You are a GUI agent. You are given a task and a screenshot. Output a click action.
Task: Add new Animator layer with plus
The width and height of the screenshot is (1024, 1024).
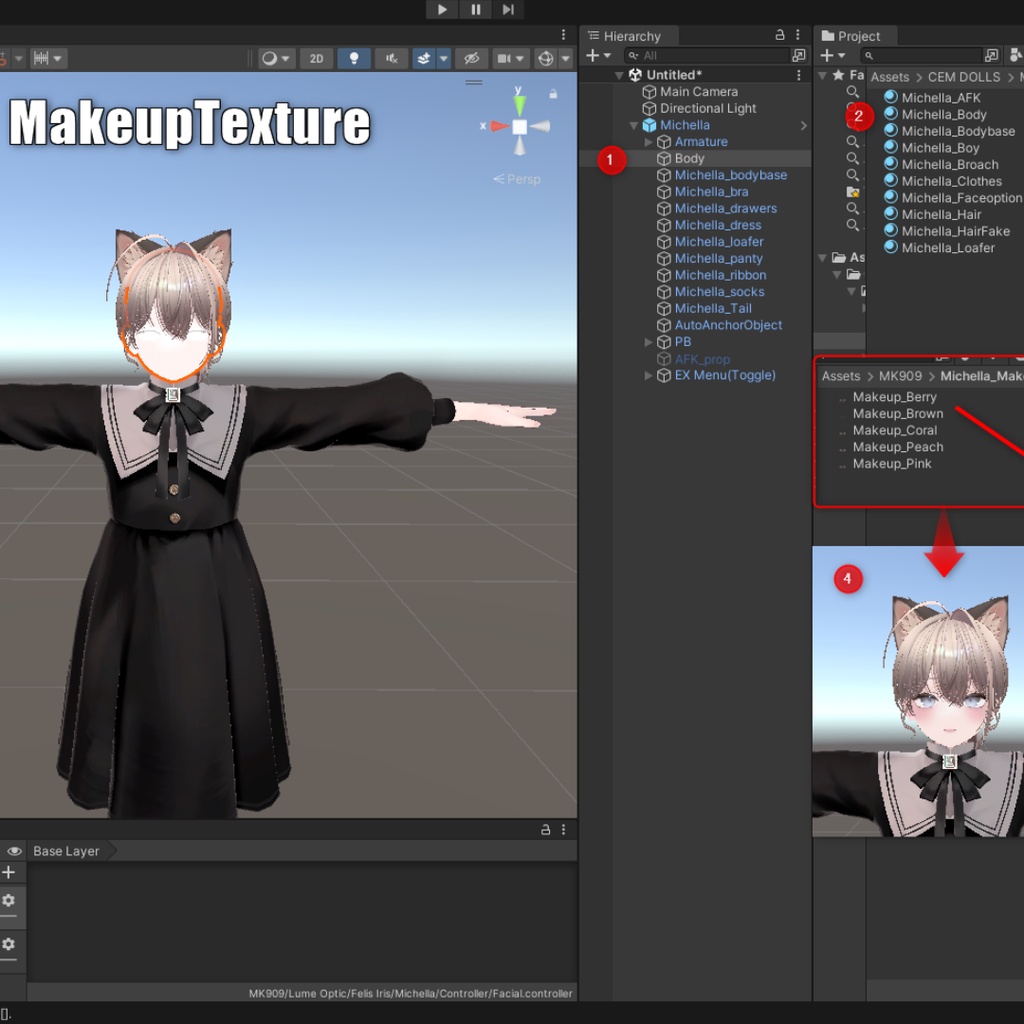(x=8, y=872)
